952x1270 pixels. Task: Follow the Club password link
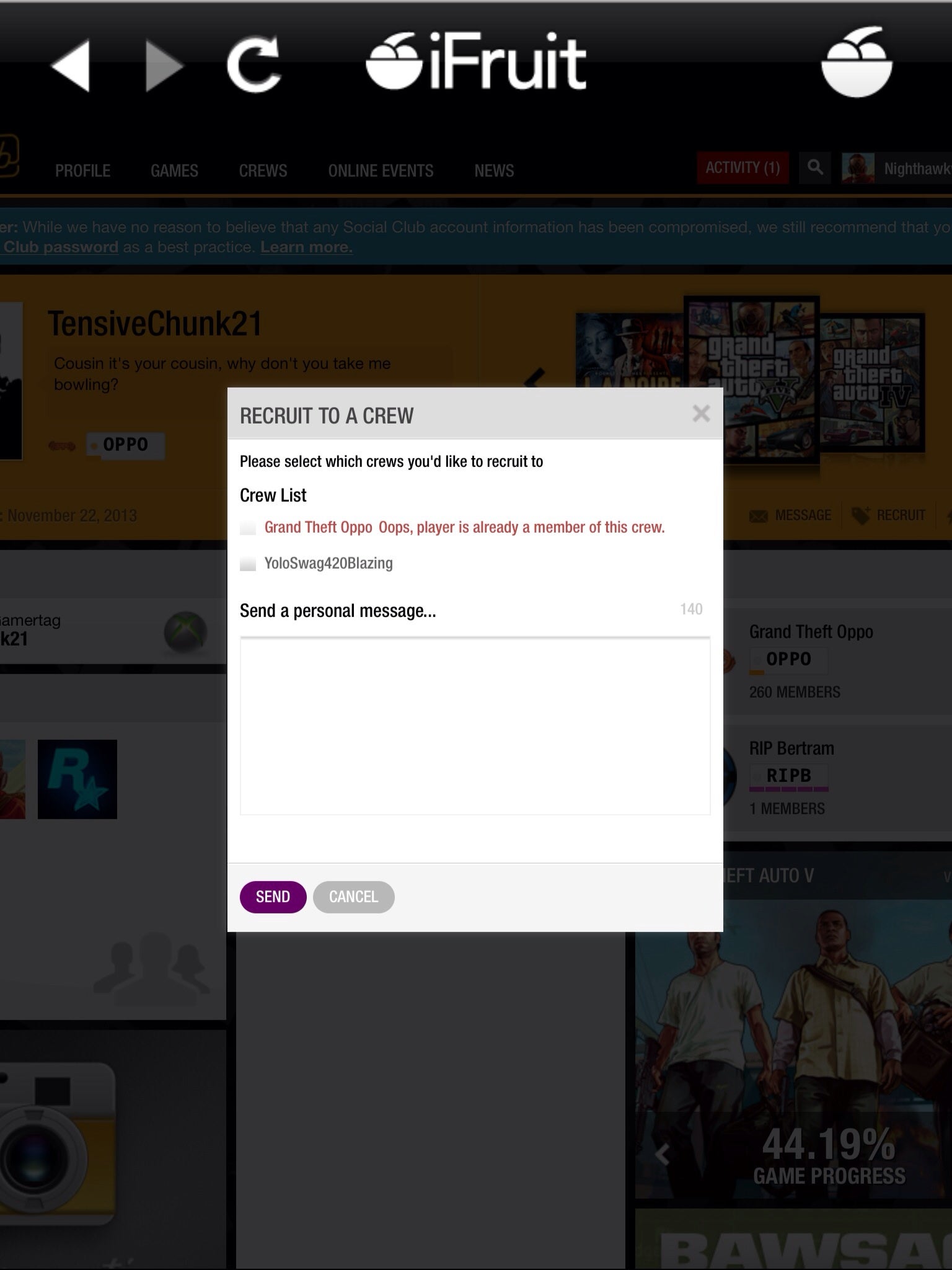click(60, 247)
